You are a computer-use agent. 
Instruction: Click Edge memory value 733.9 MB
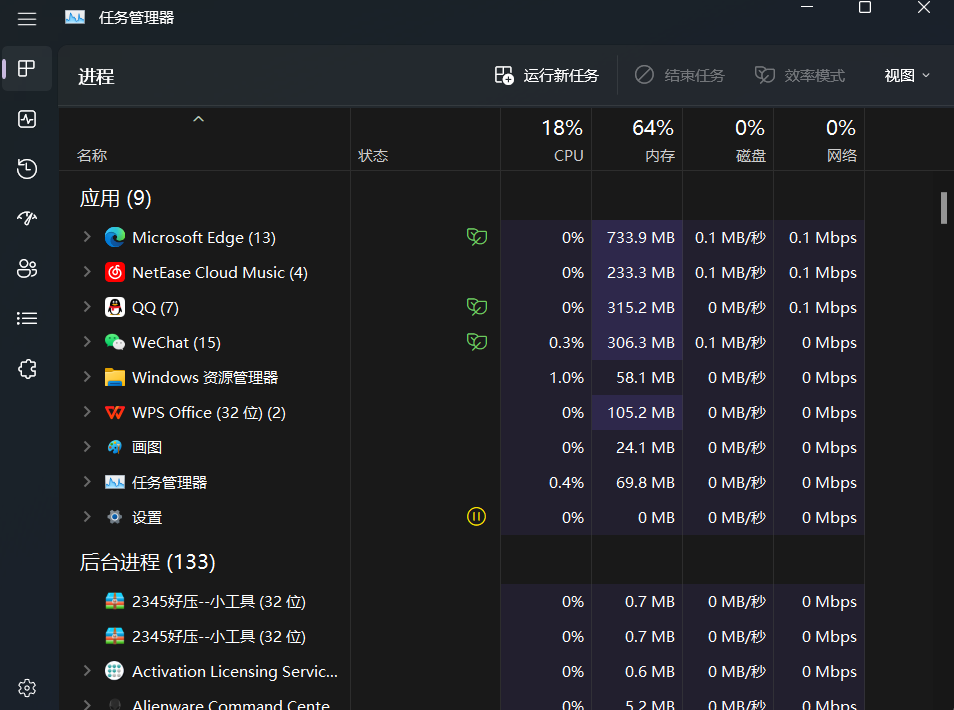coord(641,237)
